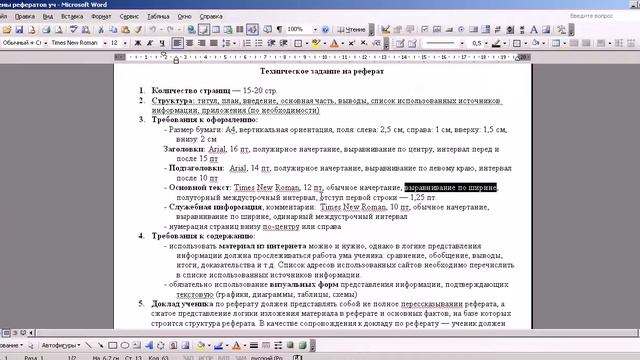Image resolution: width=640 pixels, height=360 pixels.
Task: Justify the text across the width
Action: (x=213, y=43)
